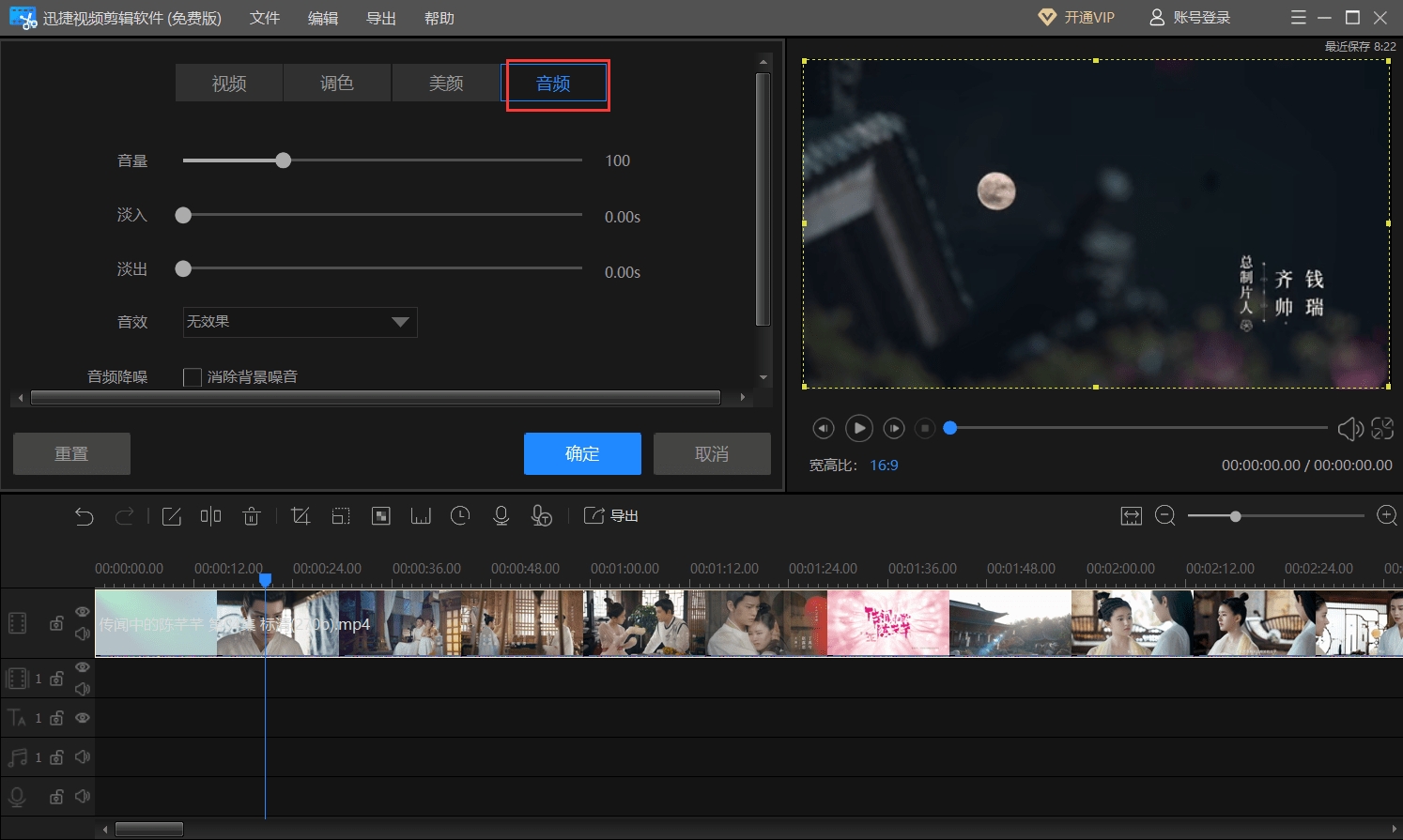Delete the selected clip with trash icon
Screen dimensions: 1403x840
click(252, 516)
